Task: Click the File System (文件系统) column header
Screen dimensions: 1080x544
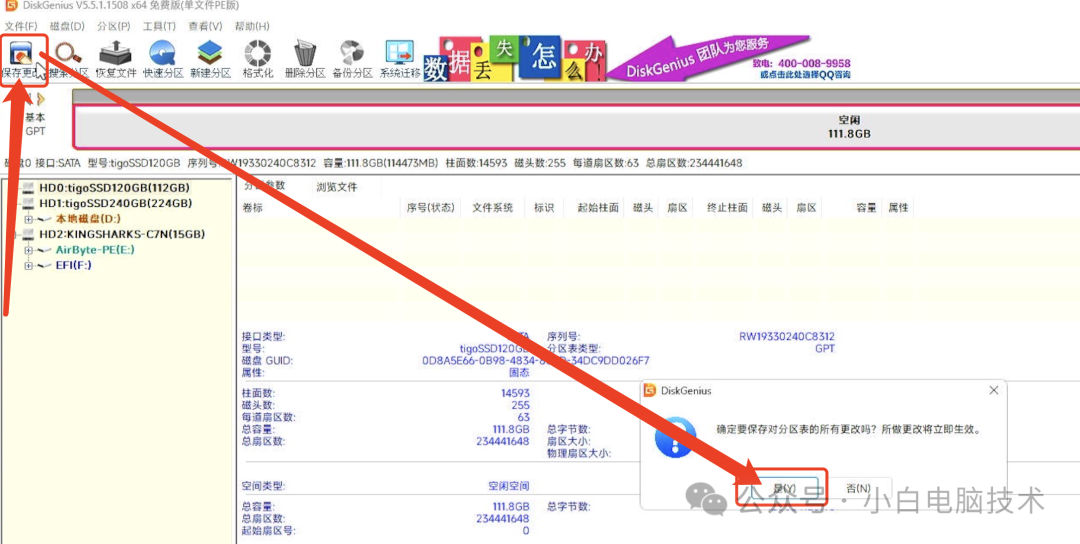Action: point(492,207)
